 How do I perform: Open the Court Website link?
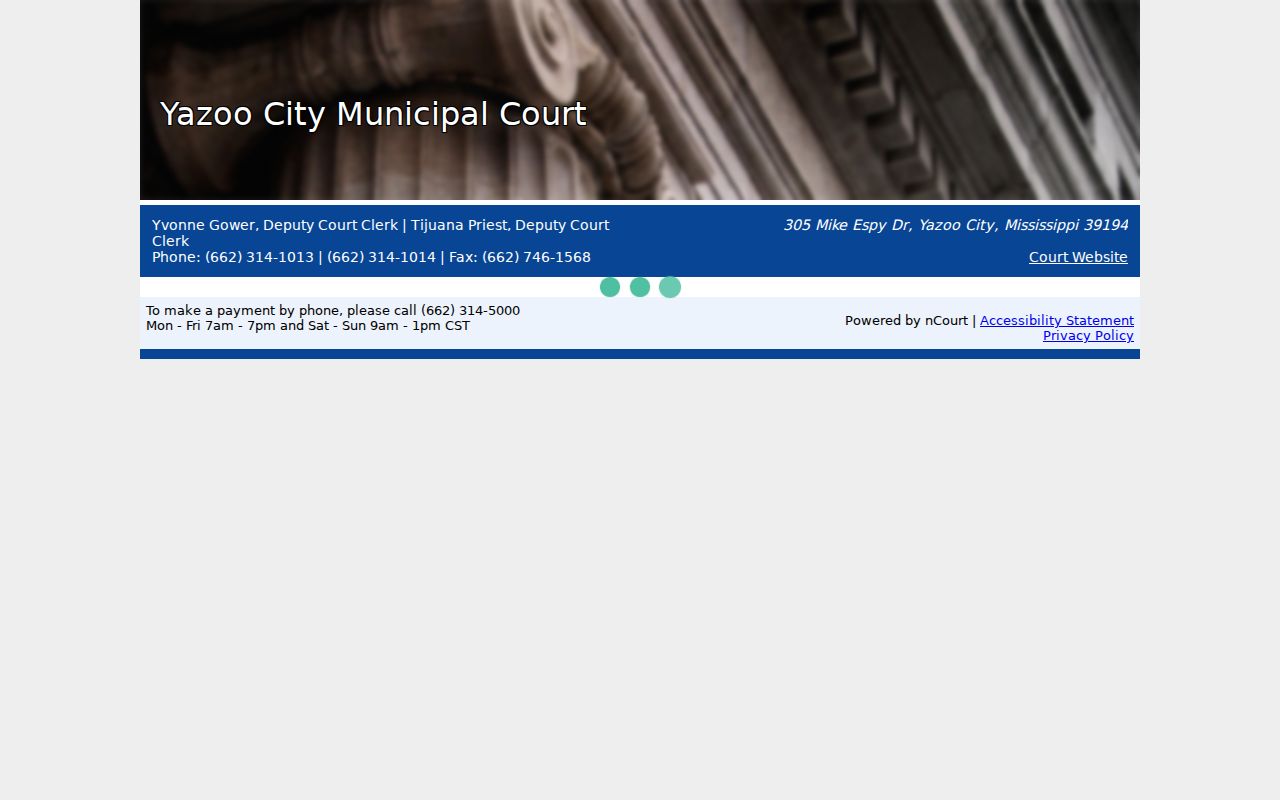tap(1078, 257)
